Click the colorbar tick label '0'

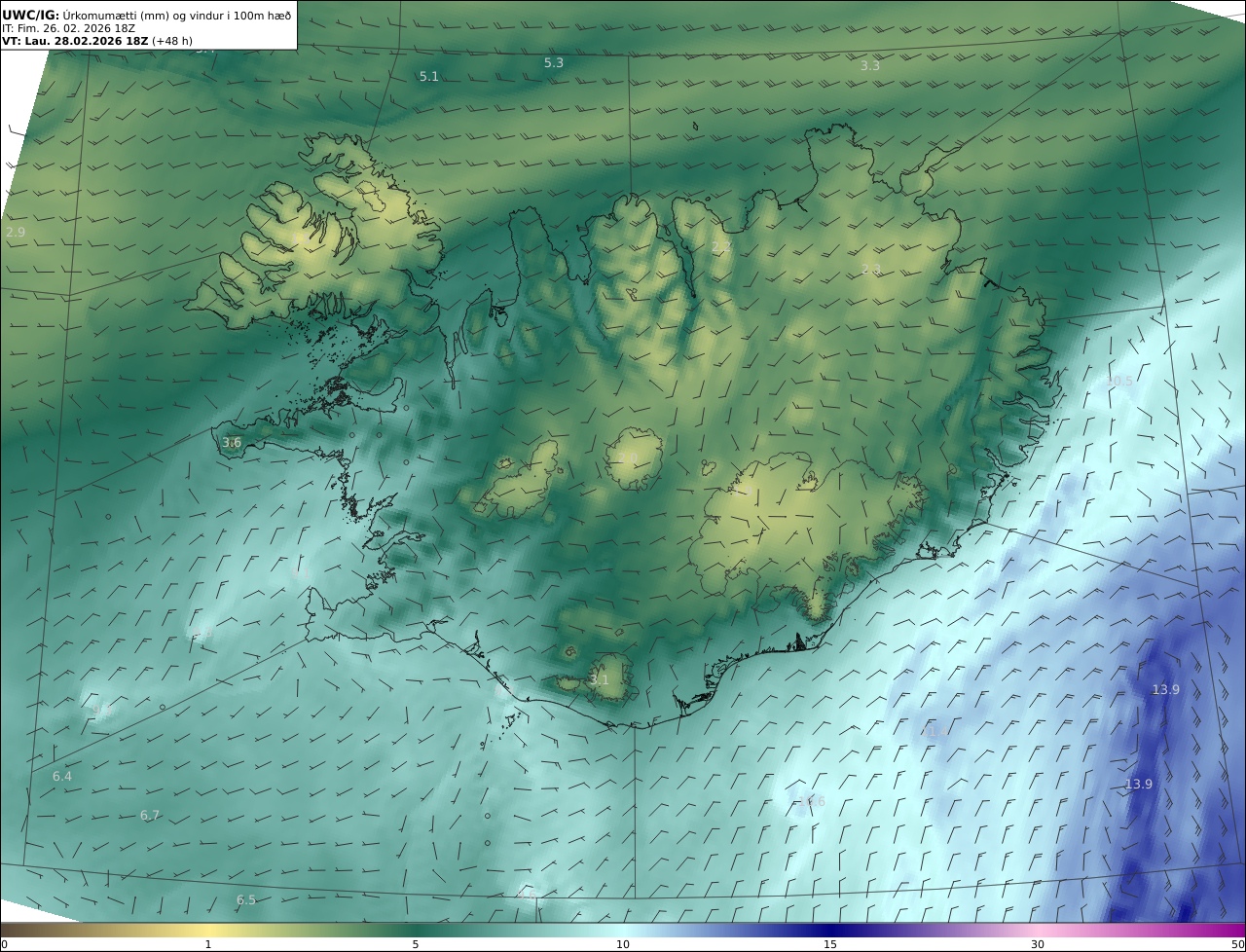click(x=4, y=944)
